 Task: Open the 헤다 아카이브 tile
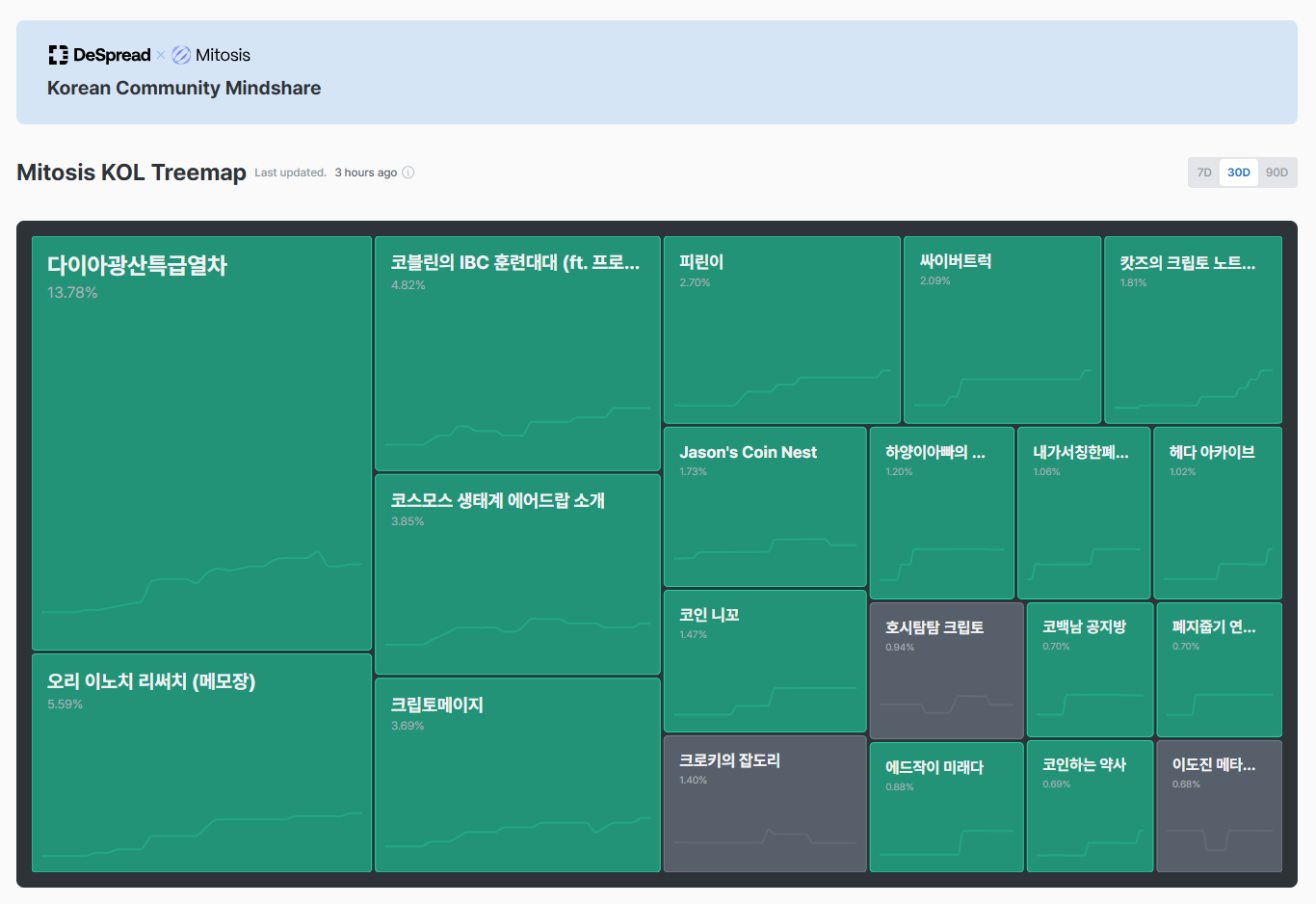1218,513
